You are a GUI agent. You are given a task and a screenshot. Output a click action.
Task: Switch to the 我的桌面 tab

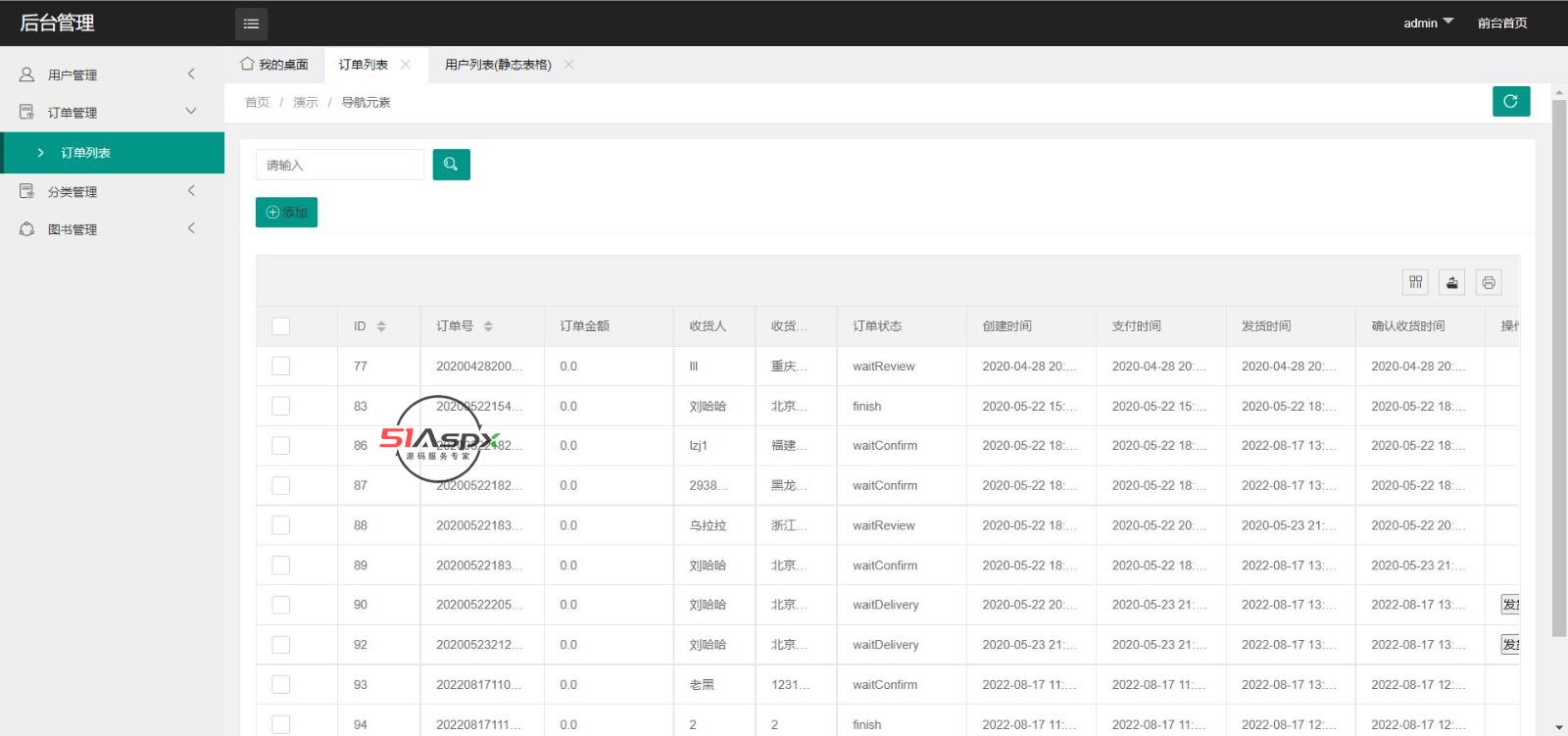click(x=274, y=65)
